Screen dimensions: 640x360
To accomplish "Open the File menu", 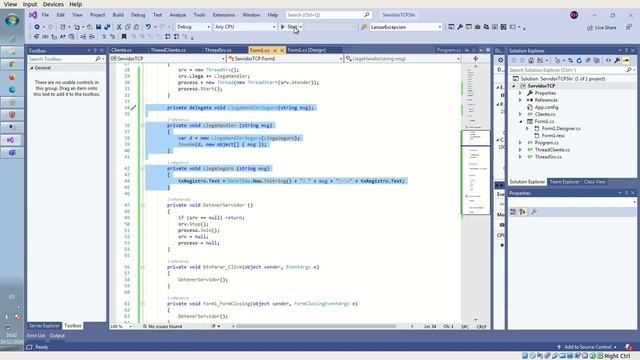I will [45, 15].
